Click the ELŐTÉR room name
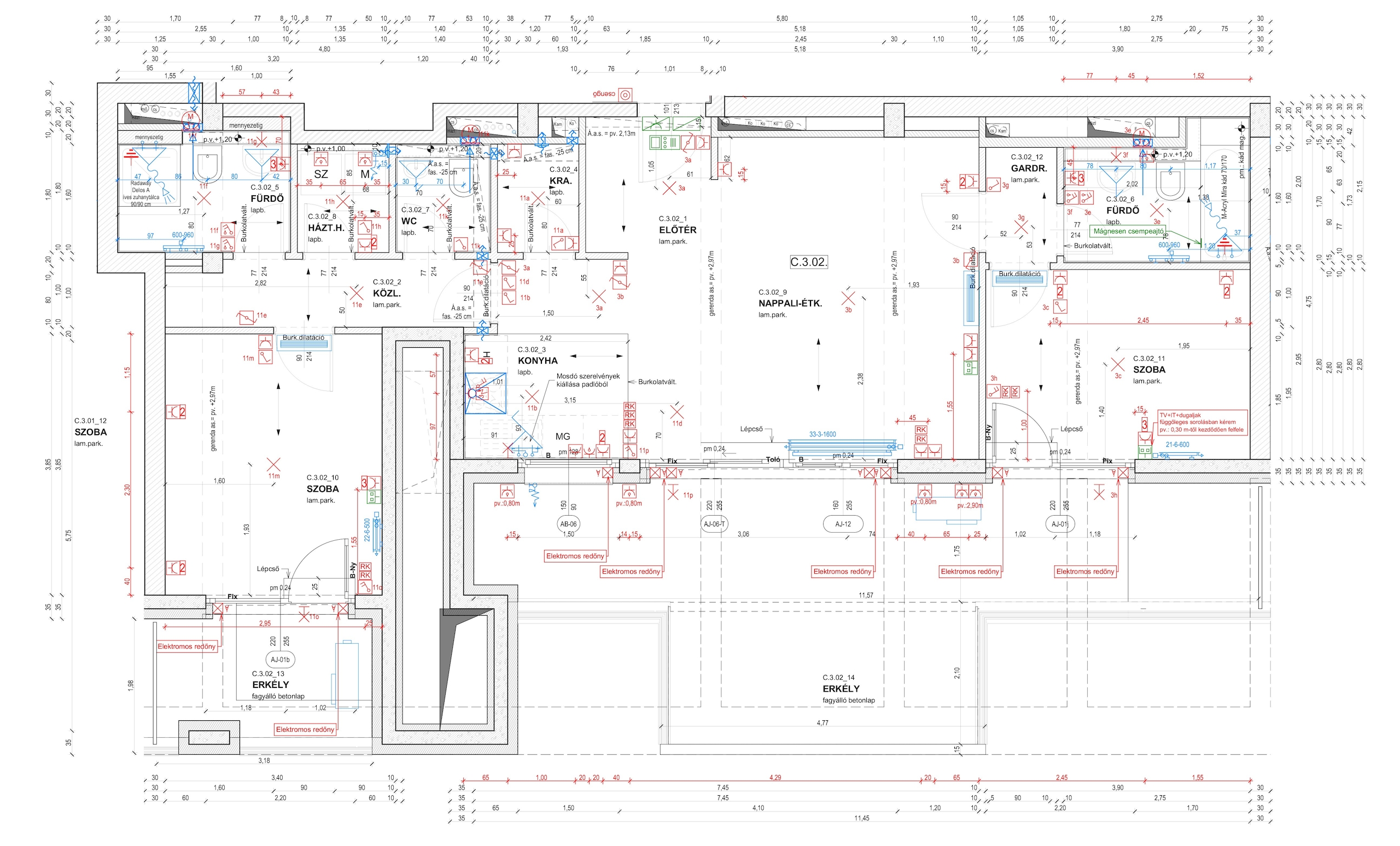Image resolution: width=1400 pixels, height=846 pixels. click(677, 230)
